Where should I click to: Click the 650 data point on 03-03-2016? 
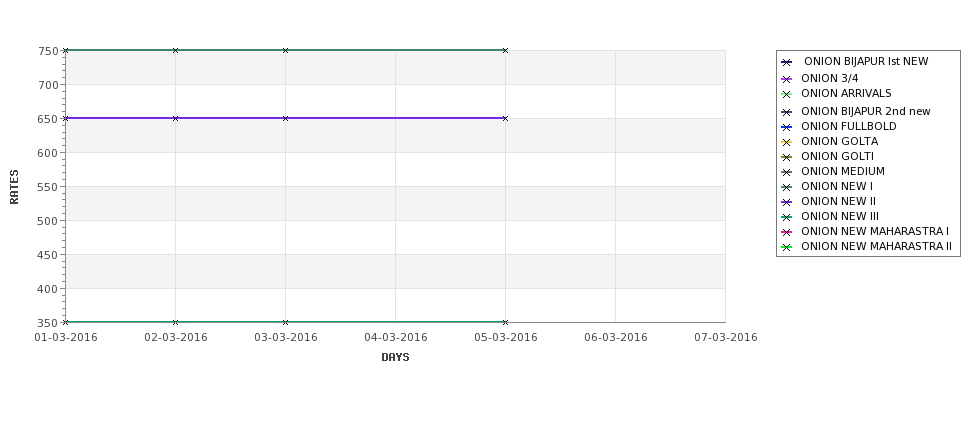285,118
